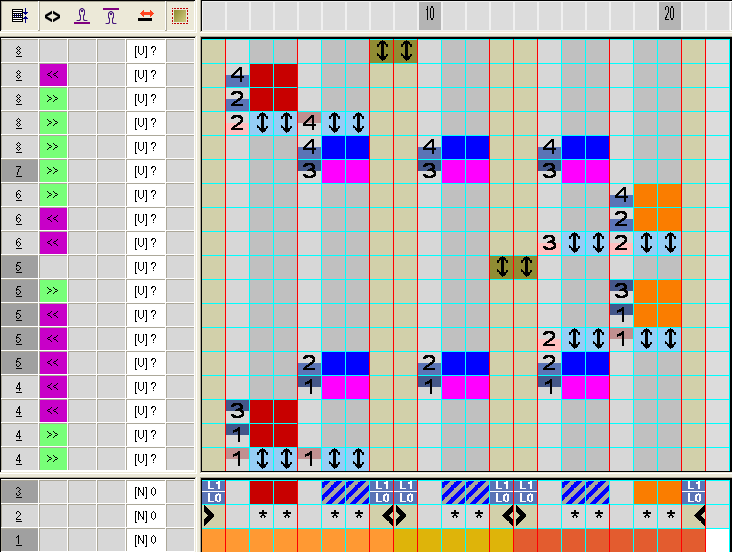Viewport: 732px width, 552px height.
Task: Click the angle brackets direction icon
Action: (x=52, y=16)
